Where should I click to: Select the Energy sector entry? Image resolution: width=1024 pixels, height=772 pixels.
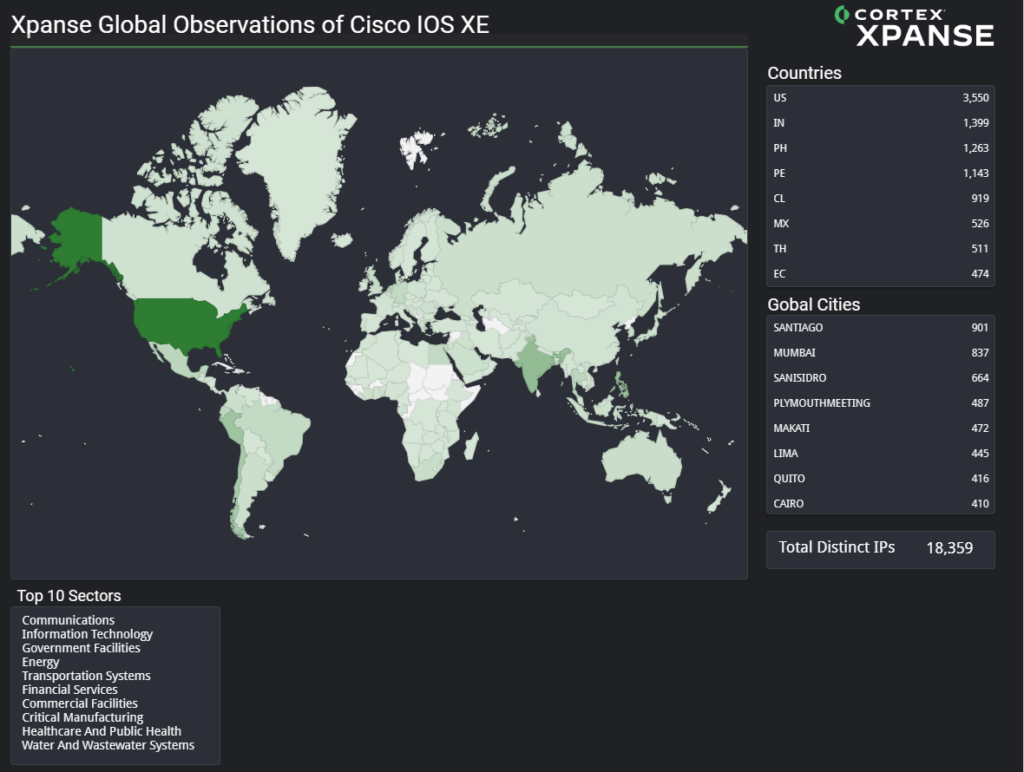coord(41,662)
